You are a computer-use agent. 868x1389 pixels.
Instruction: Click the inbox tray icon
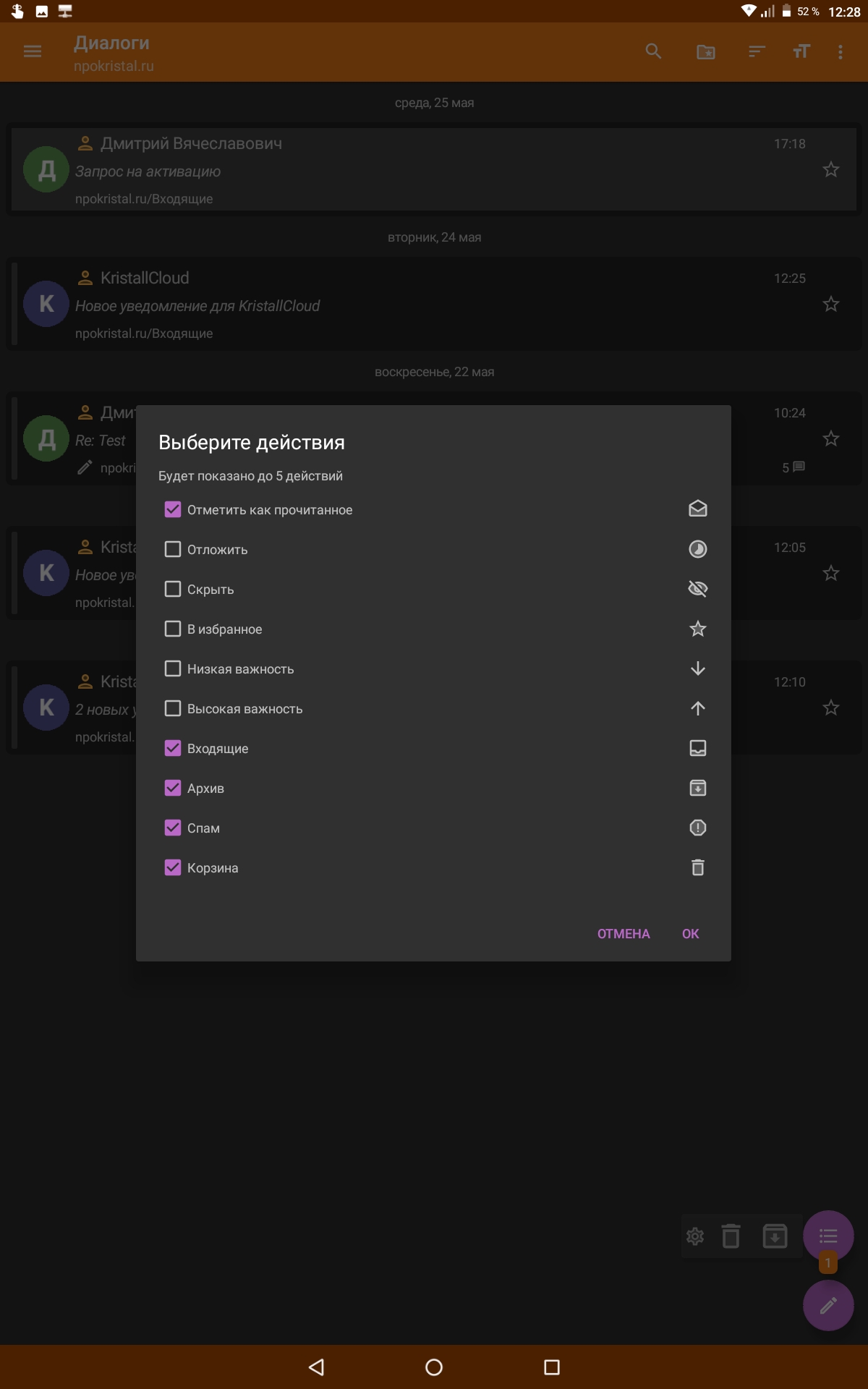(x=697, y=748)
